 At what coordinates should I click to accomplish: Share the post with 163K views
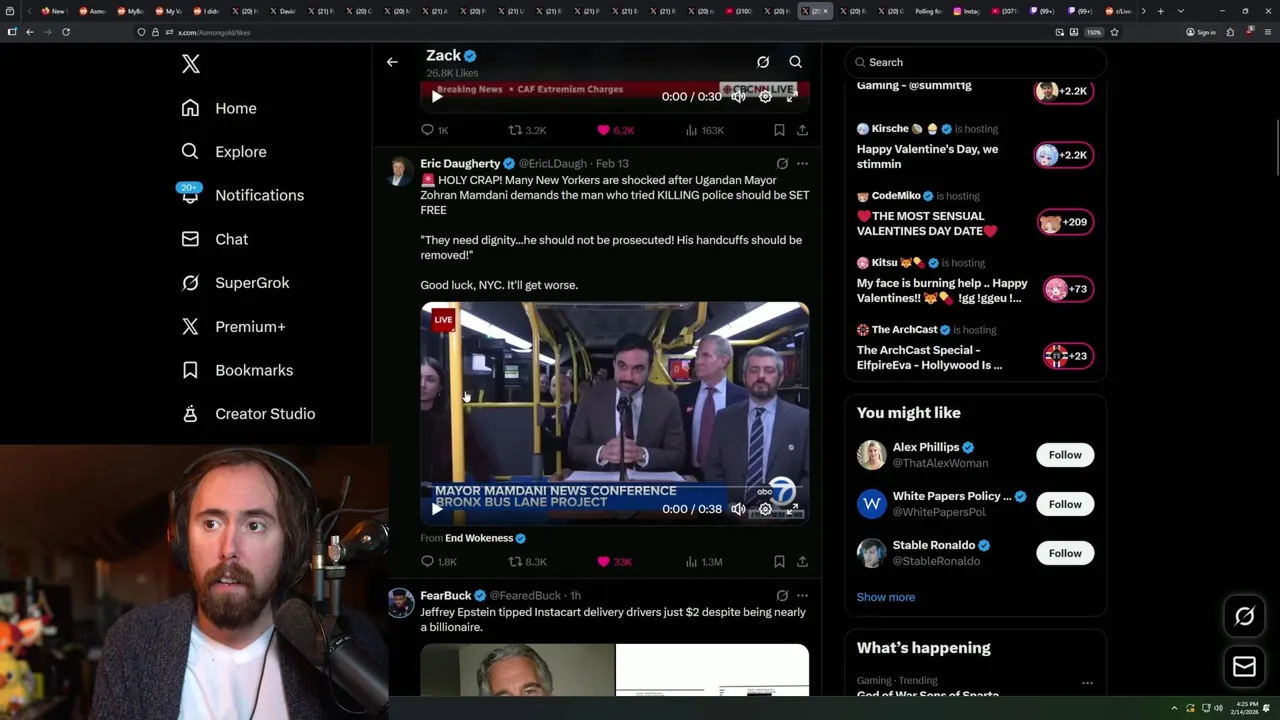(802, 130)
